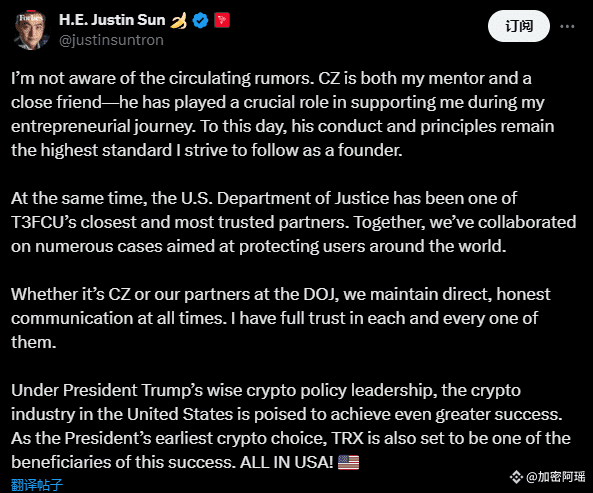Image resolution: width=593 pixels, height=493 pixels.
Task: Click the word TRX in the post
Action: pyautogui.click(x=348, y=438)
